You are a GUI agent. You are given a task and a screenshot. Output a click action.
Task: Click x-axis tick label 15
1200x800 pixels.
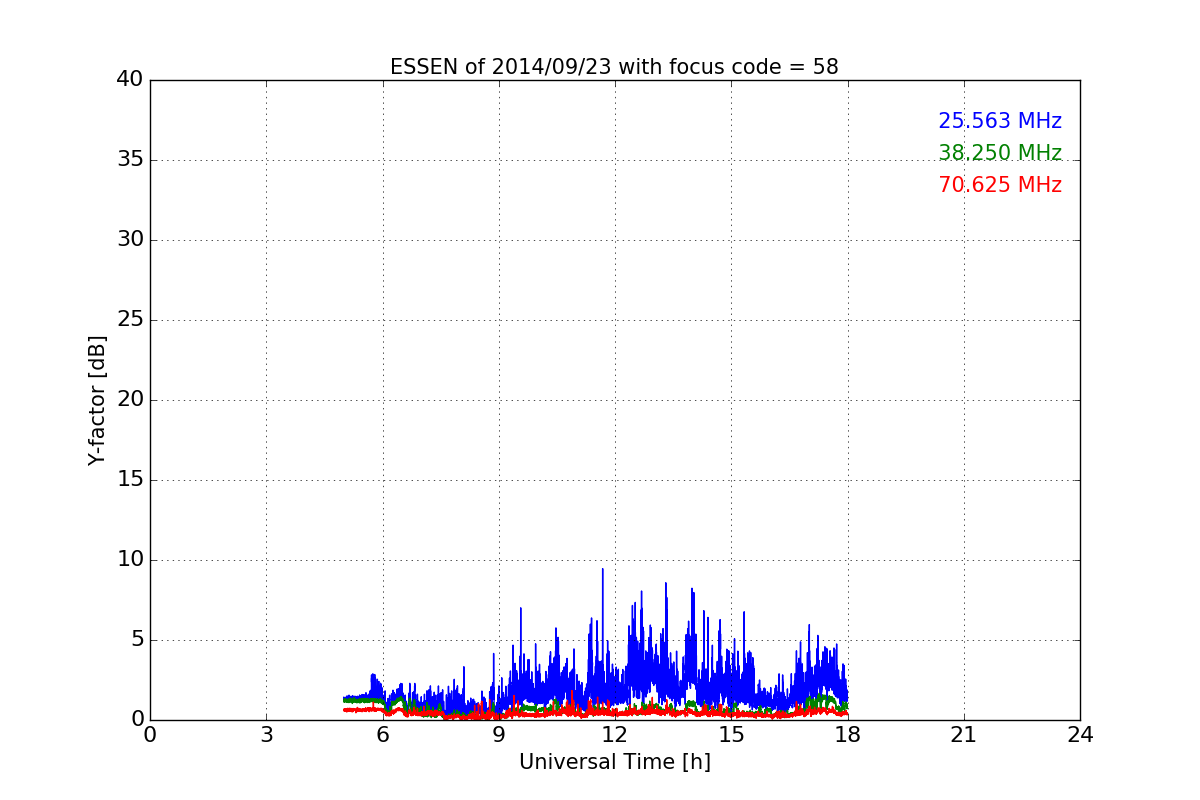pos(731,735)
